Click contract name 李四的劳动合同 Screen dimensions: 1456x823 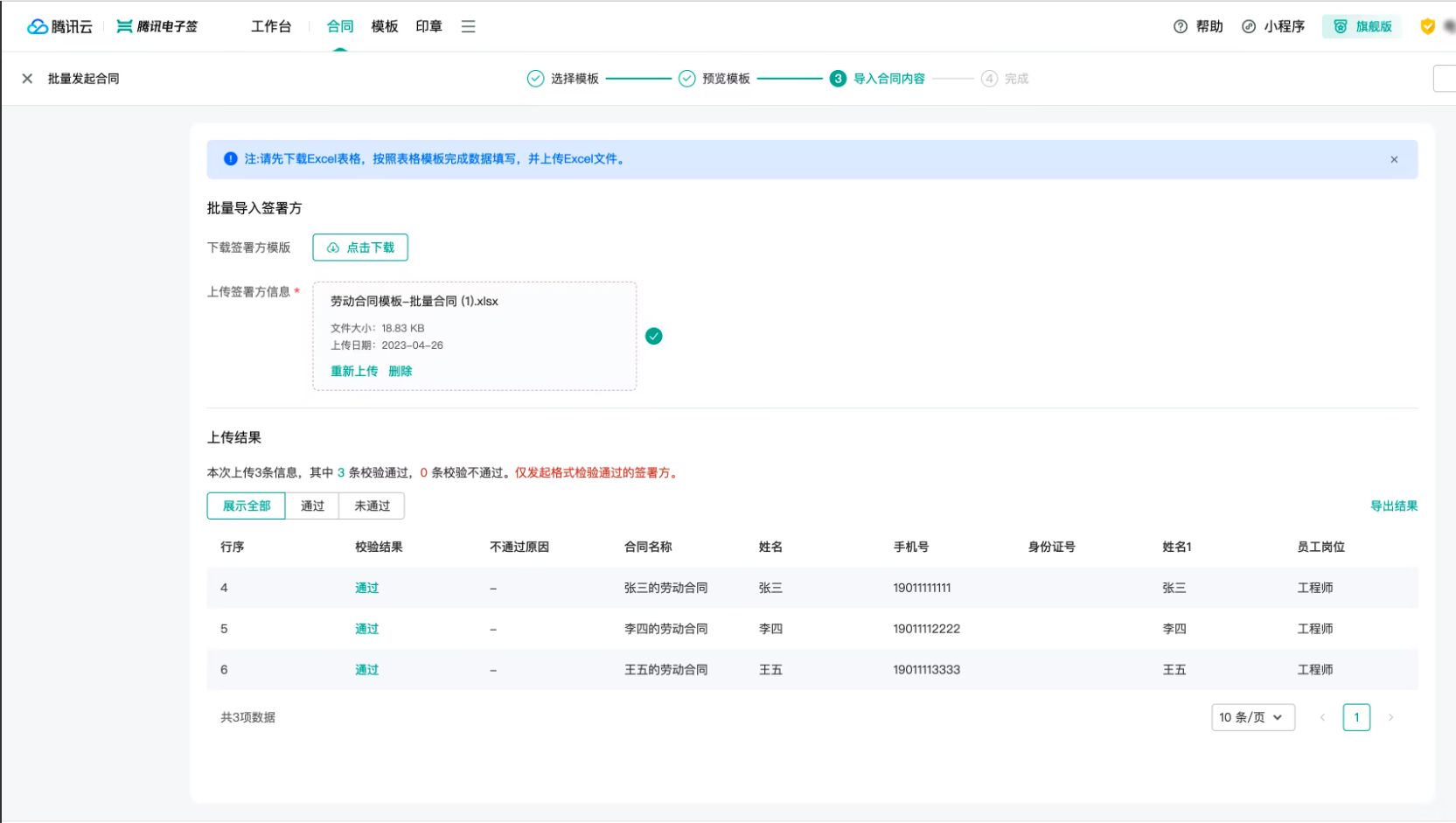pos(665,629)
